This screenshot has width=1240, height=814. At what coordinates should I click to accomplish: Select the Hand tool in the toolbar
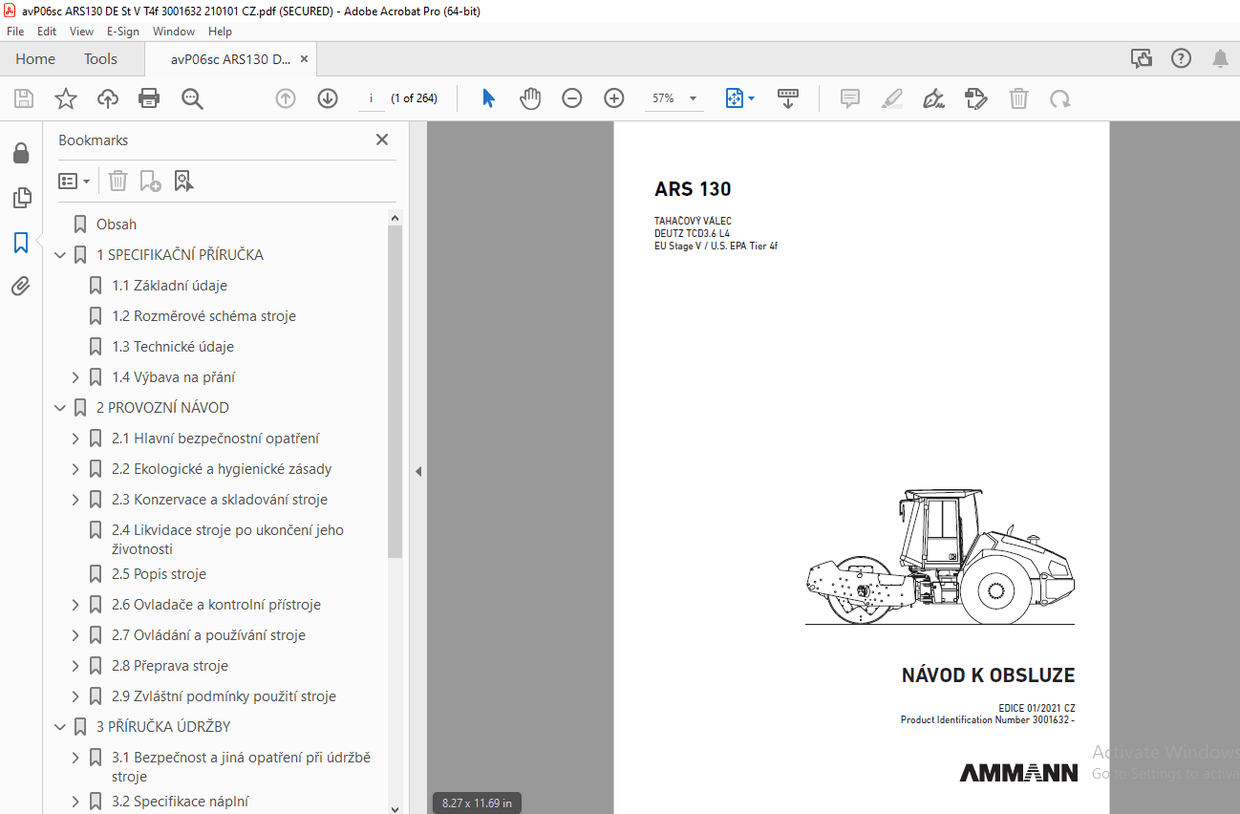(530, 98)
